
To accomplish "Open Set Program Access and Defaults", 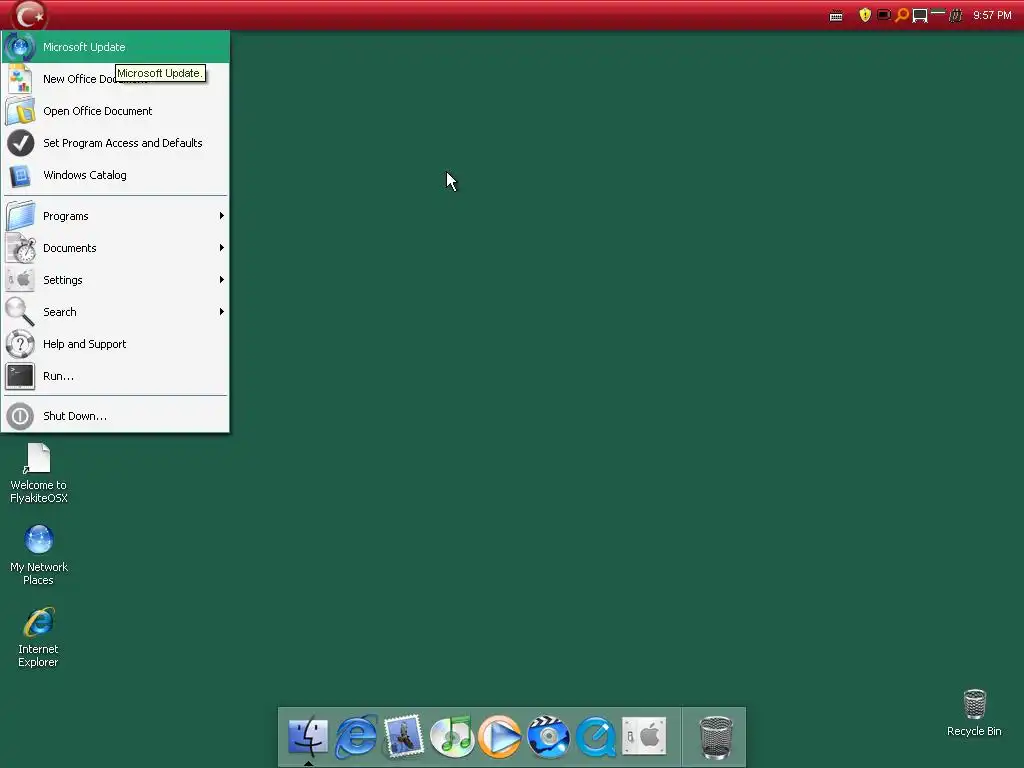I will [116, 143].
